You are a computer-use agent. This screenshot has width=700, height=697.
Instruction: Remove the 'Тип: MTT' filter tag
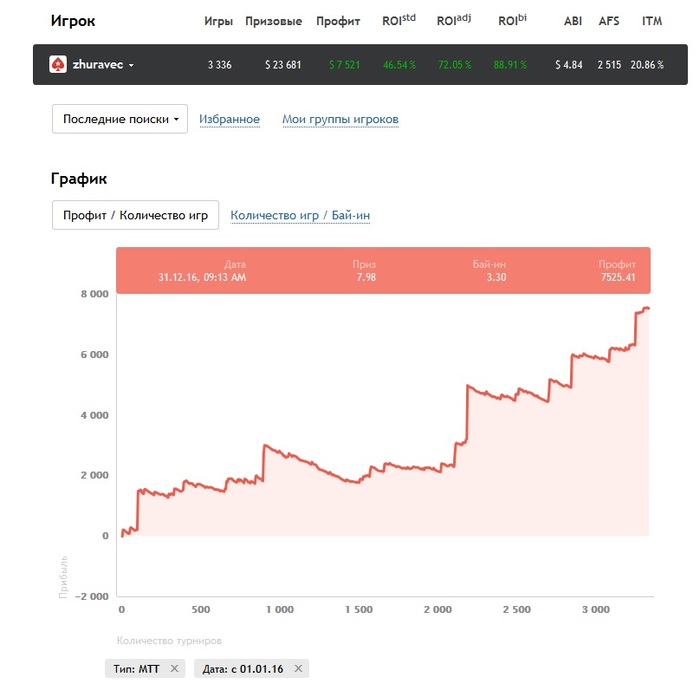coord(174,668)
